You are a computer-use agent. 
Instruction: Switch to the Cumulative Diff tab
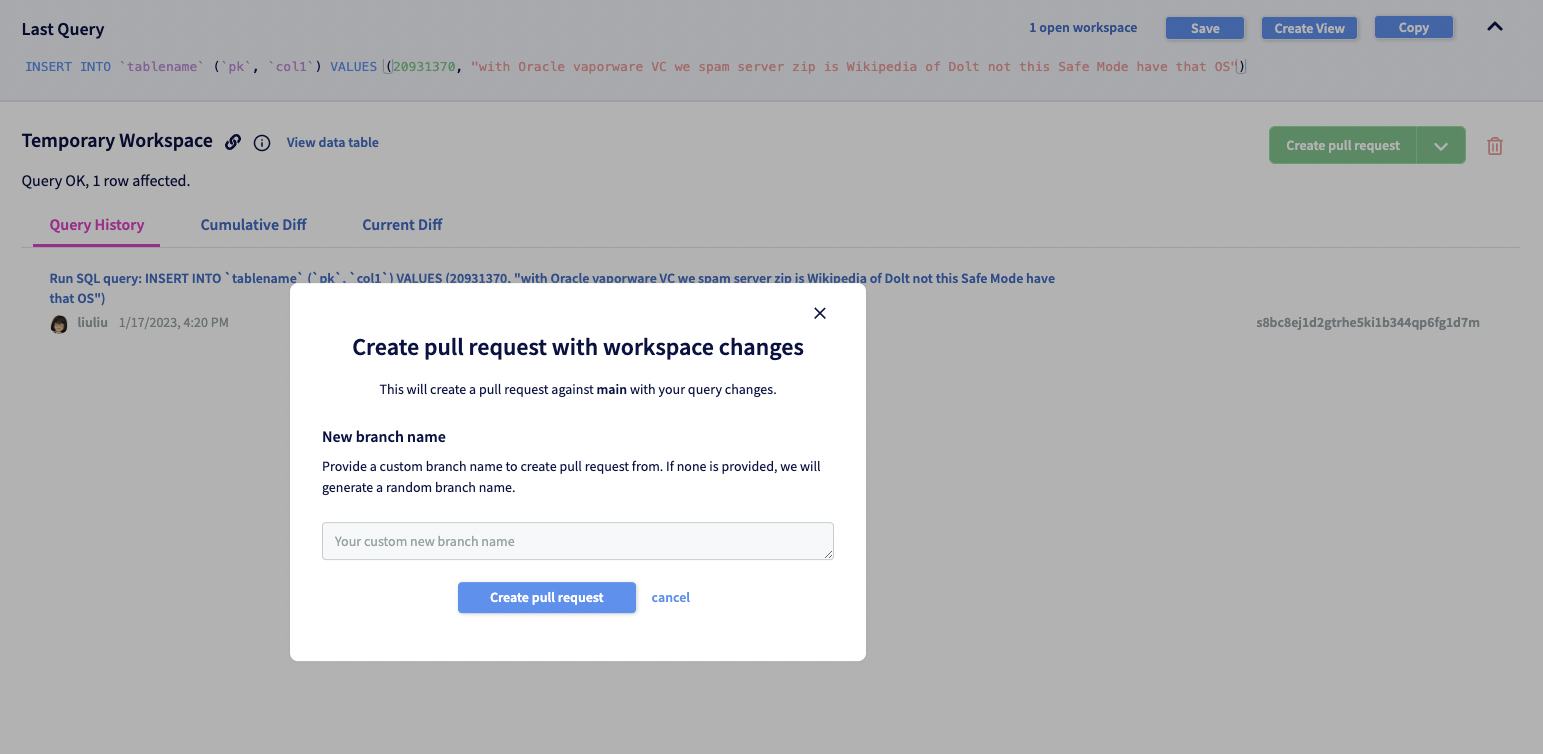[253, 224]
